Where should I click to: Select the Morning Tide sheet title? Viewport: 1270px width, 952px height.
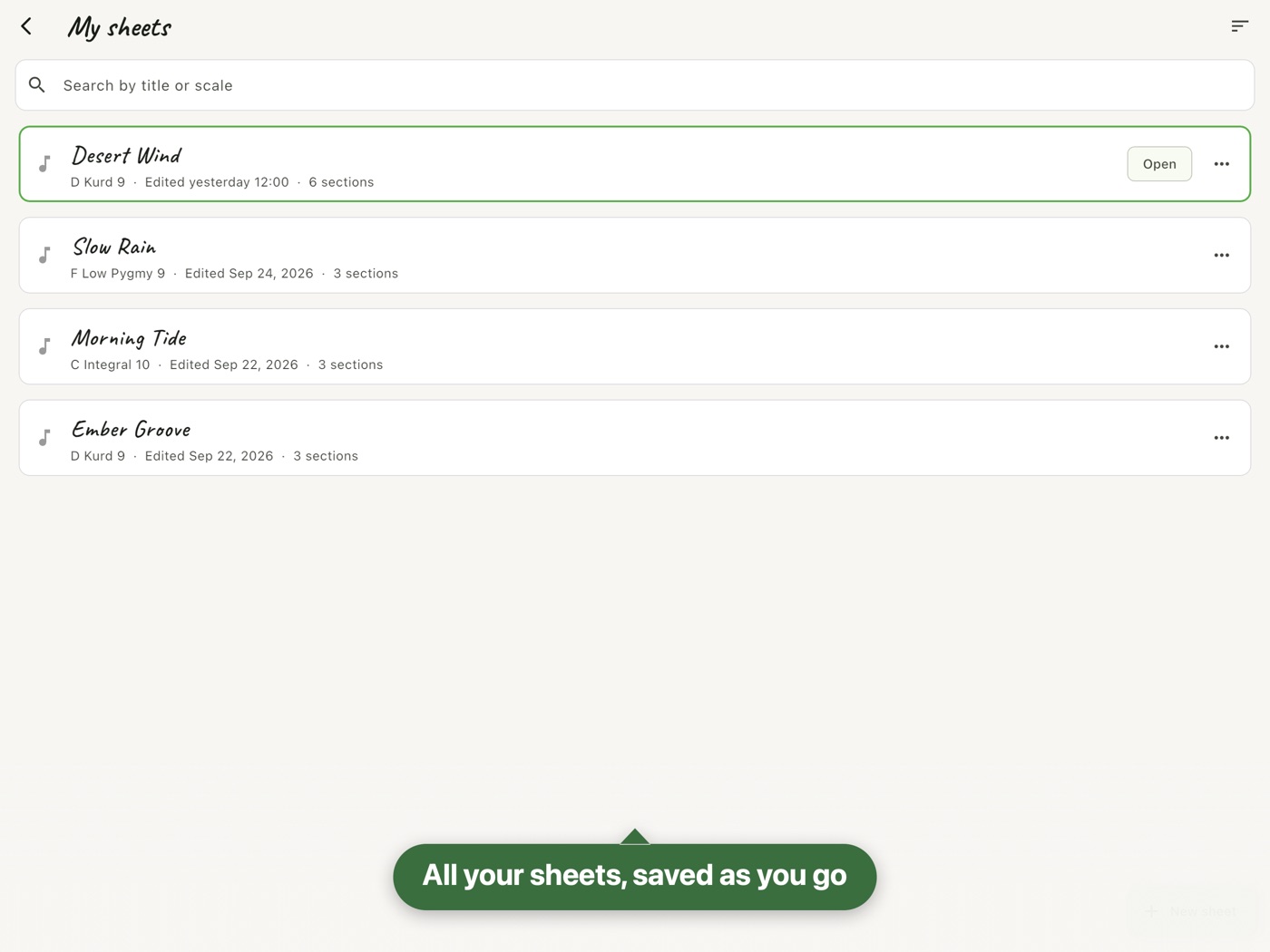pos(129,338)
